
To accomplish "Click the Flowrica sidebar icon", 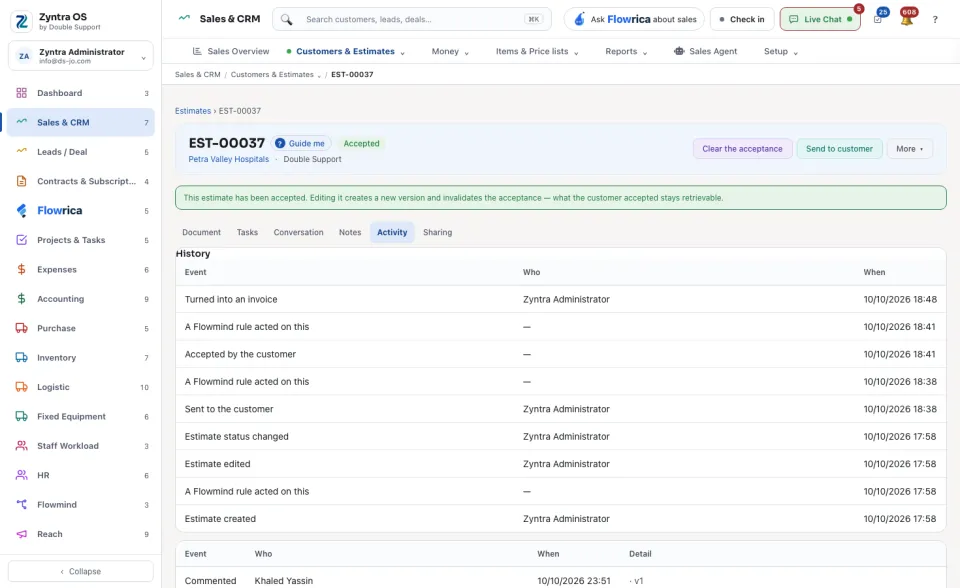I will [21, 211].
